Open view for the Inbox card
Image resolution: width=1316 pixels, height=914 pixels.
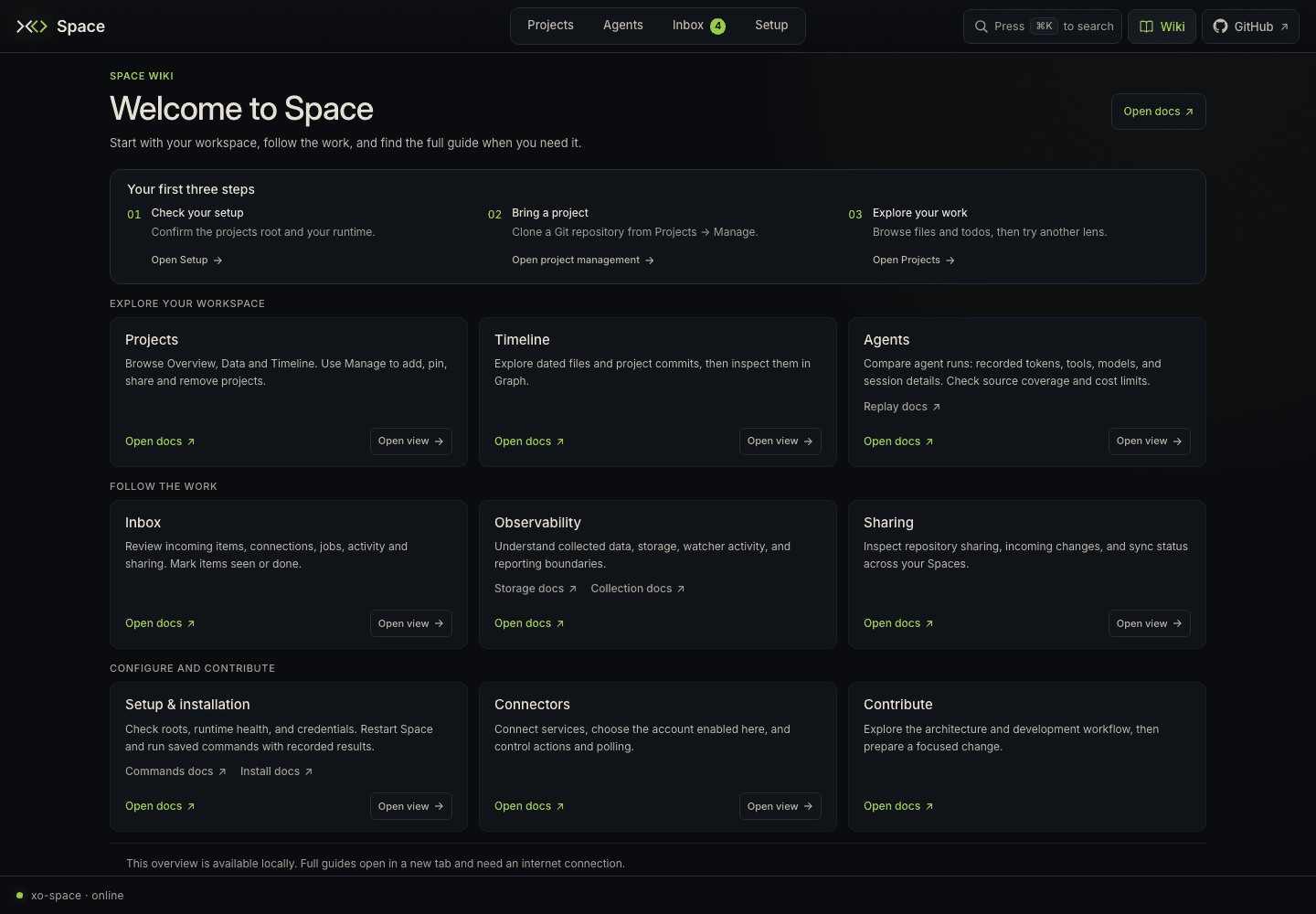point(411,623)
